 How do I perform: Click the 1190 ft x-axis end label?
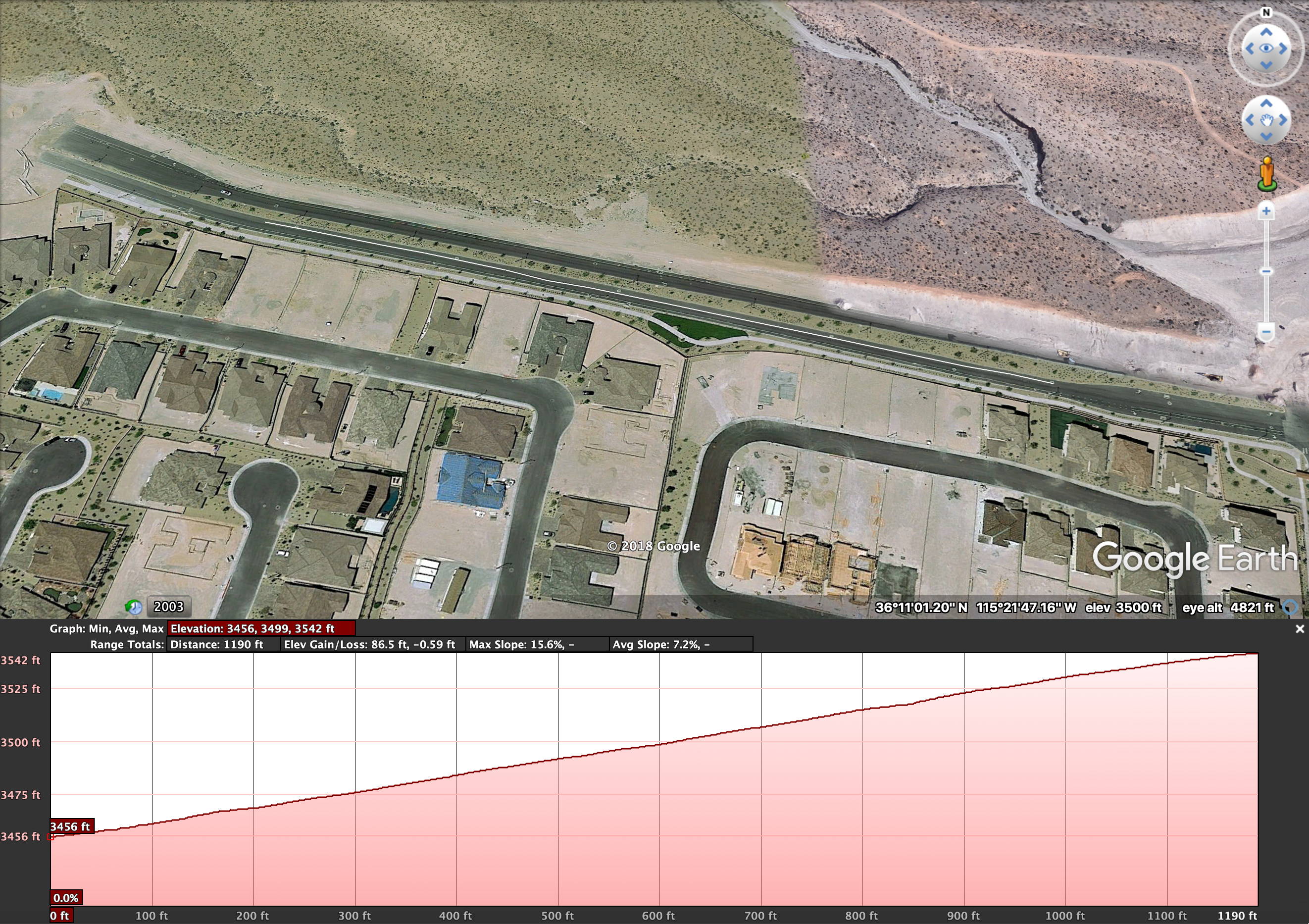(1237, 916)
